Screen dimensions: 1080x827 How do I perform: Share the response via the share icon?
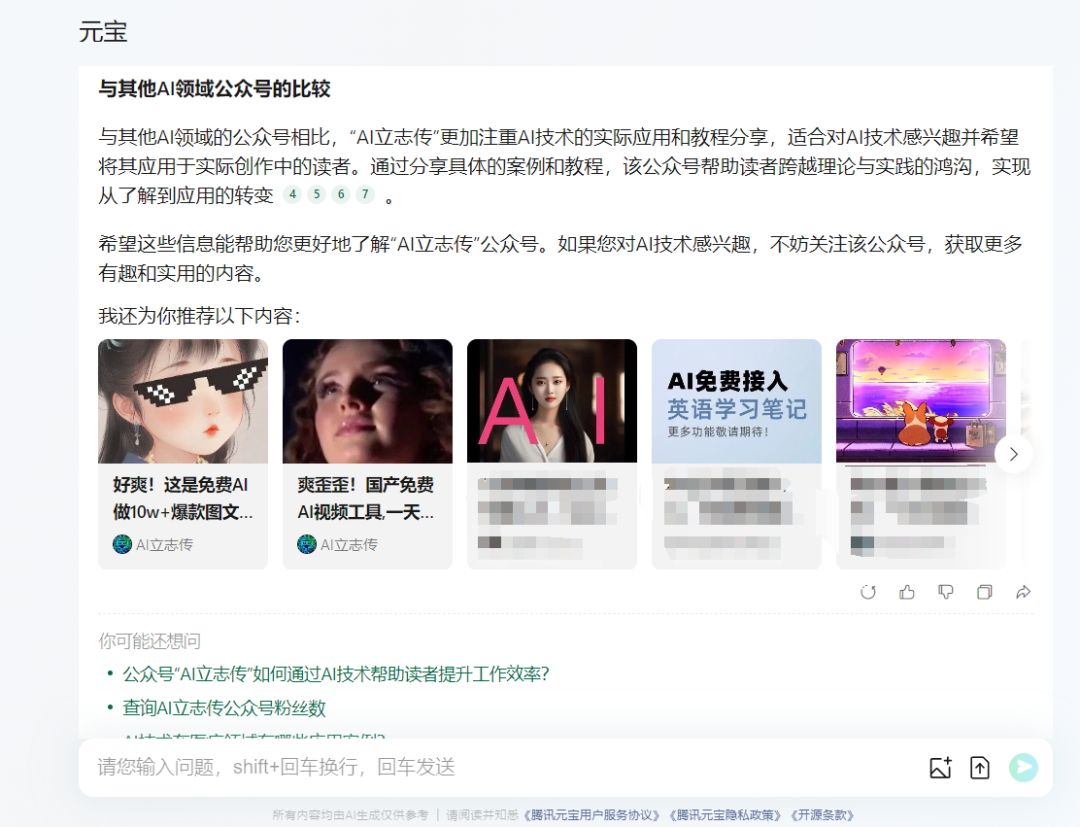click(1023, 592)
